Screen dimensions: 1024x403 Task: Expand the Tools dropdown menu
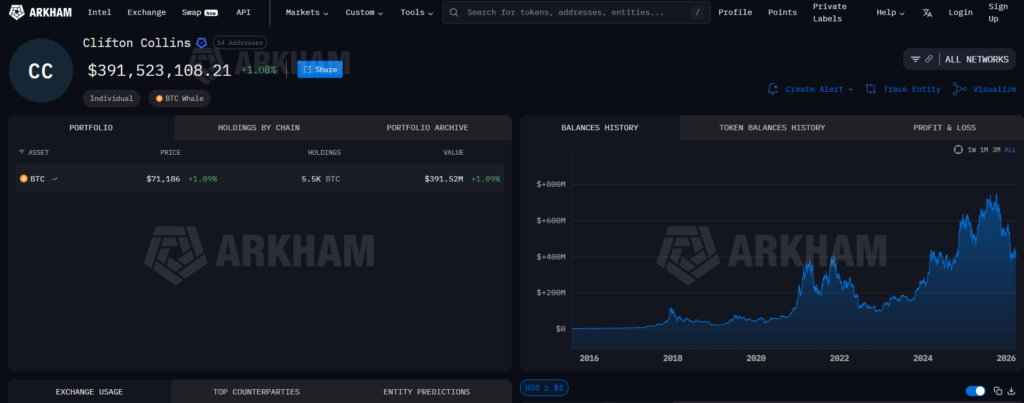417,13
